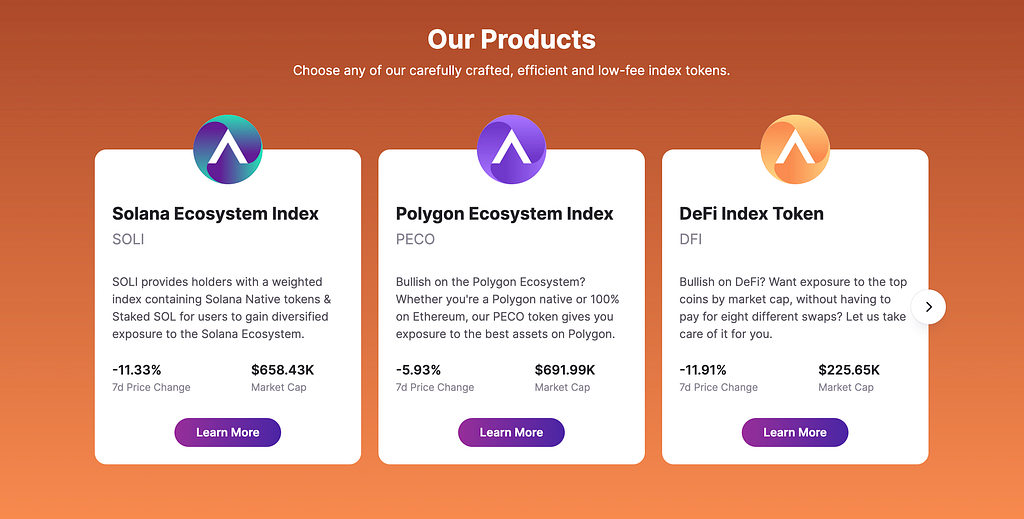Click the Polygon Ecosystem Index purple logo
This screenshot has width=1024, height=519.
[x=511, y=149]
